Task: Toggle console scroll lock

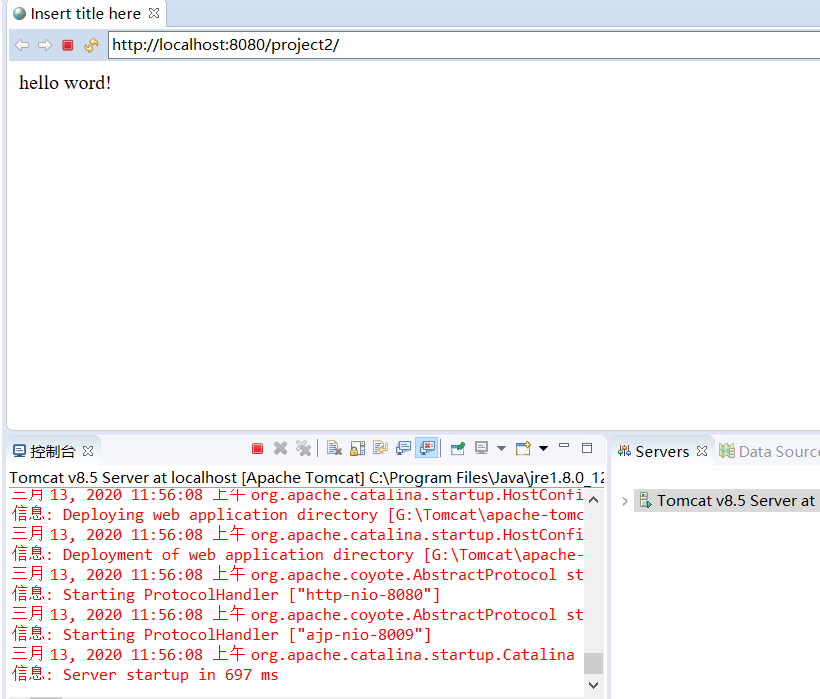Action: (x=357, y=449)
